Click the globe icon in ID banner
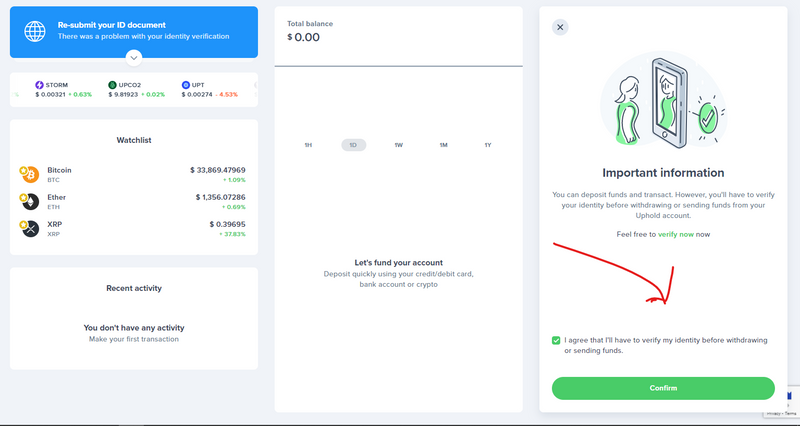Screen dimensions: 800x426 click(x=35, y=31)
